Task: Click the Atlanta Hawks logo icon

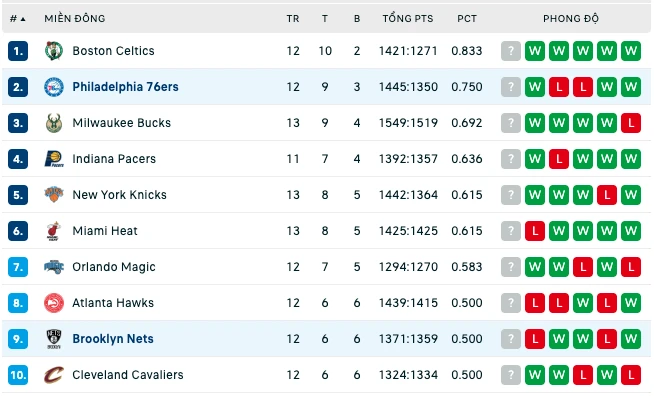Action: click(54, 303)
